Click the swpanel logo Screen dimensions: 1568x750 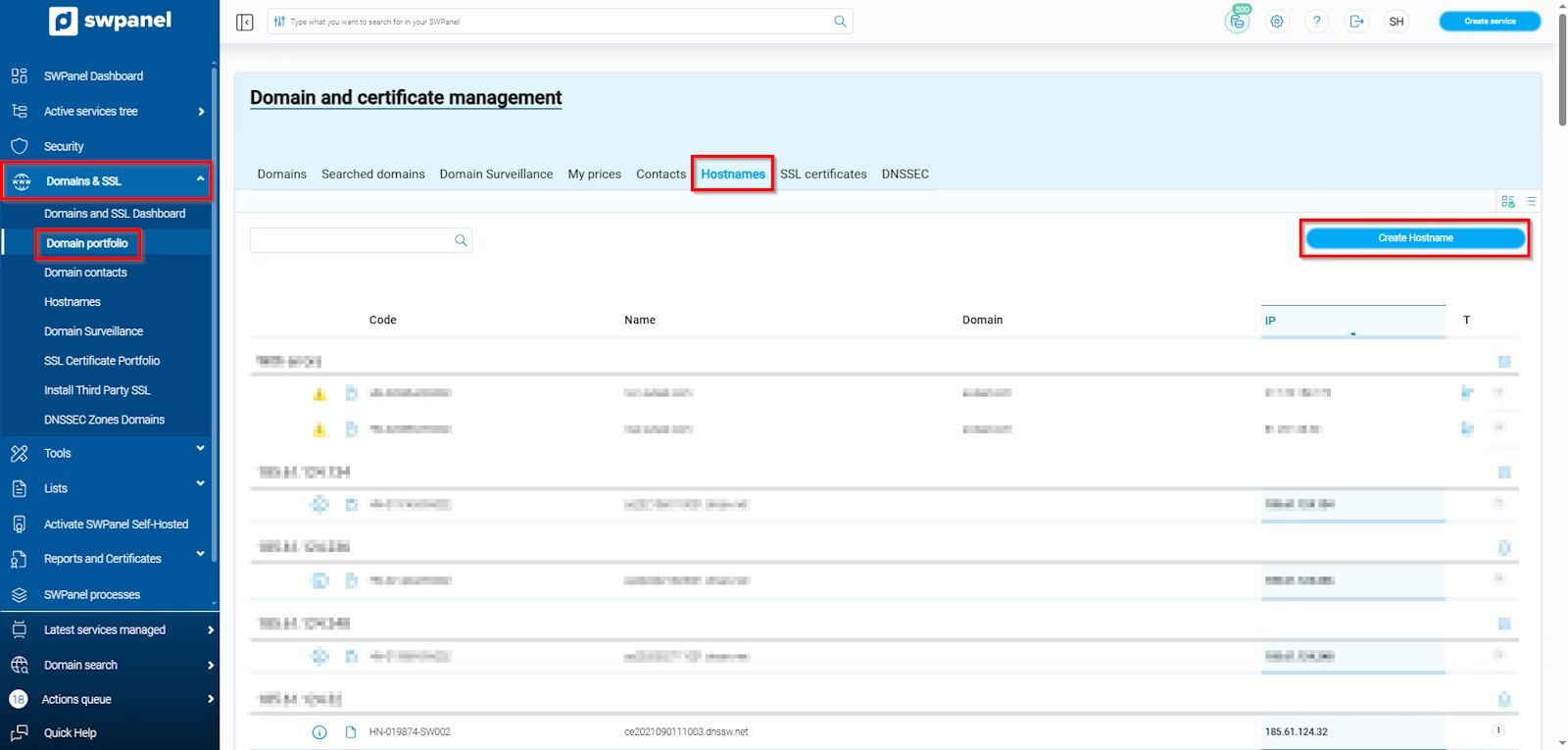click(110, 21)
